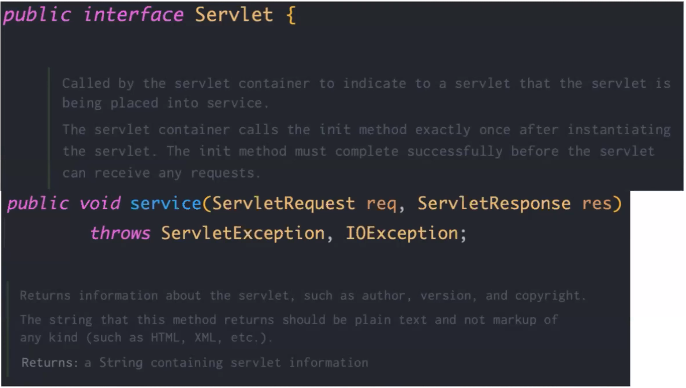This screenshot has height=388, width=686.
Task: Click 'public' before the void keyword
Action: (38, 204)
